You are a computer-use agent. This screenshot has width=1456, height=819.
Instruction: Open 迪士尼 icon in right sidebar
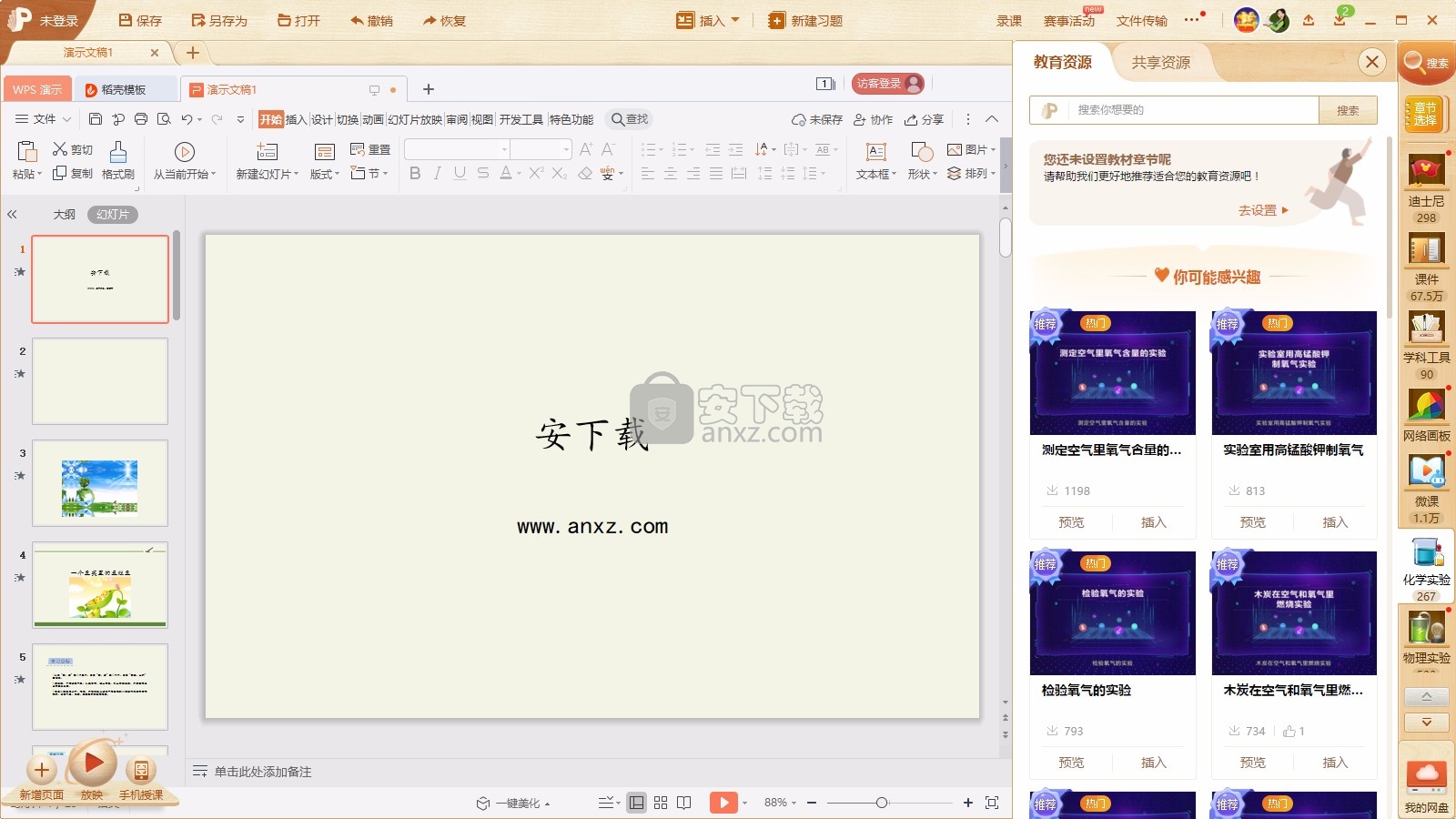(x=1426, y=171)
